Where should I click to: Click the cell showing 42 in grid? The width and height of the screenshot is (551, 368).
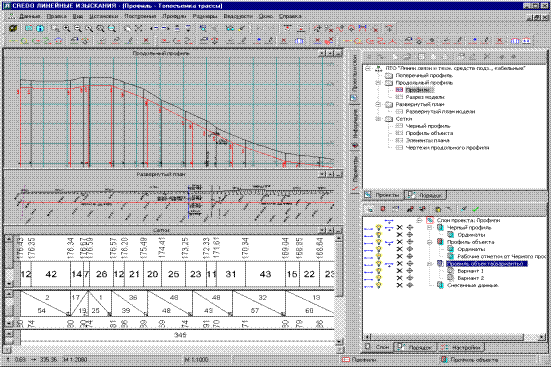coord(51,274)
